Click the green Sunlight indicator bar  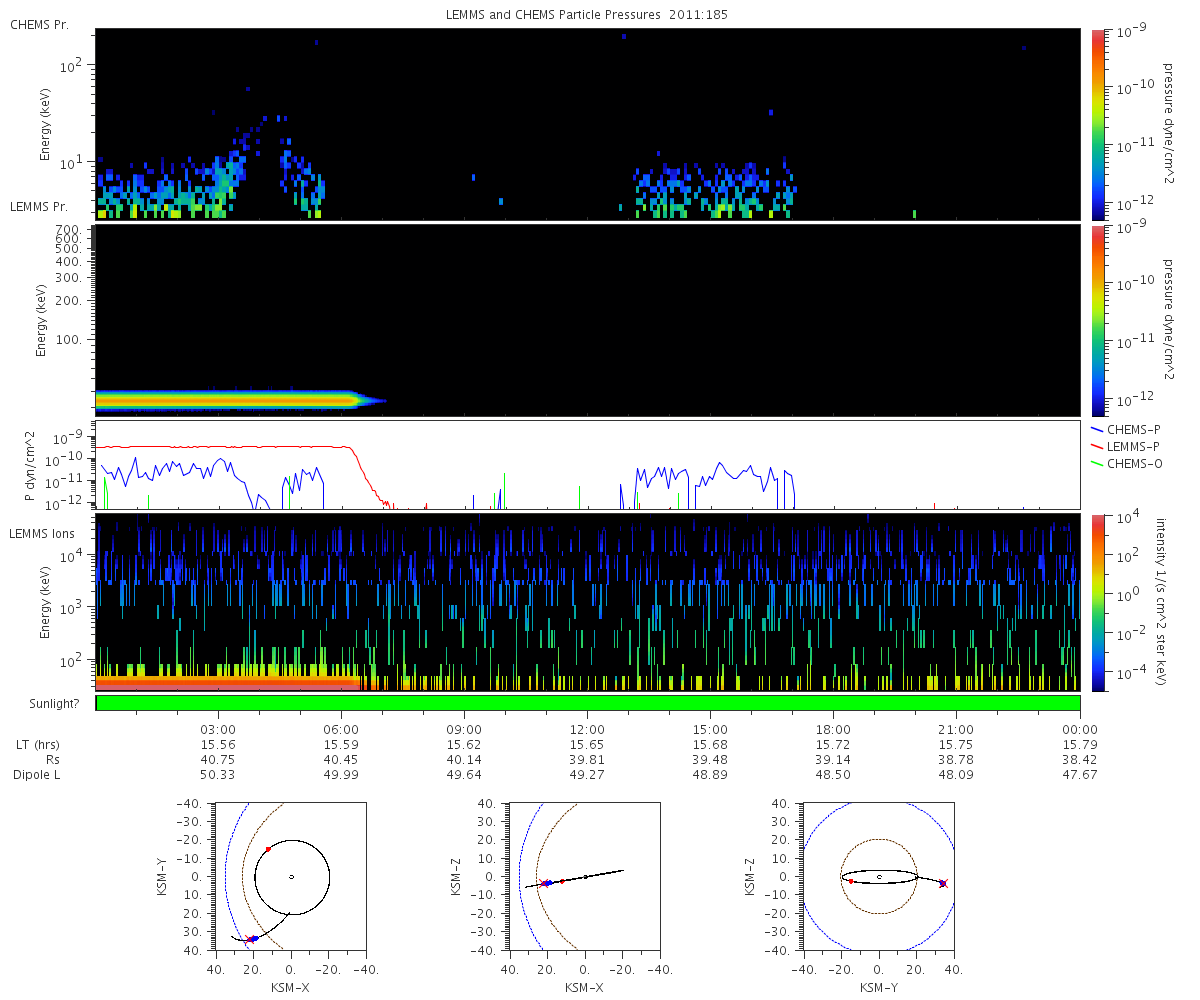point(587,703)
